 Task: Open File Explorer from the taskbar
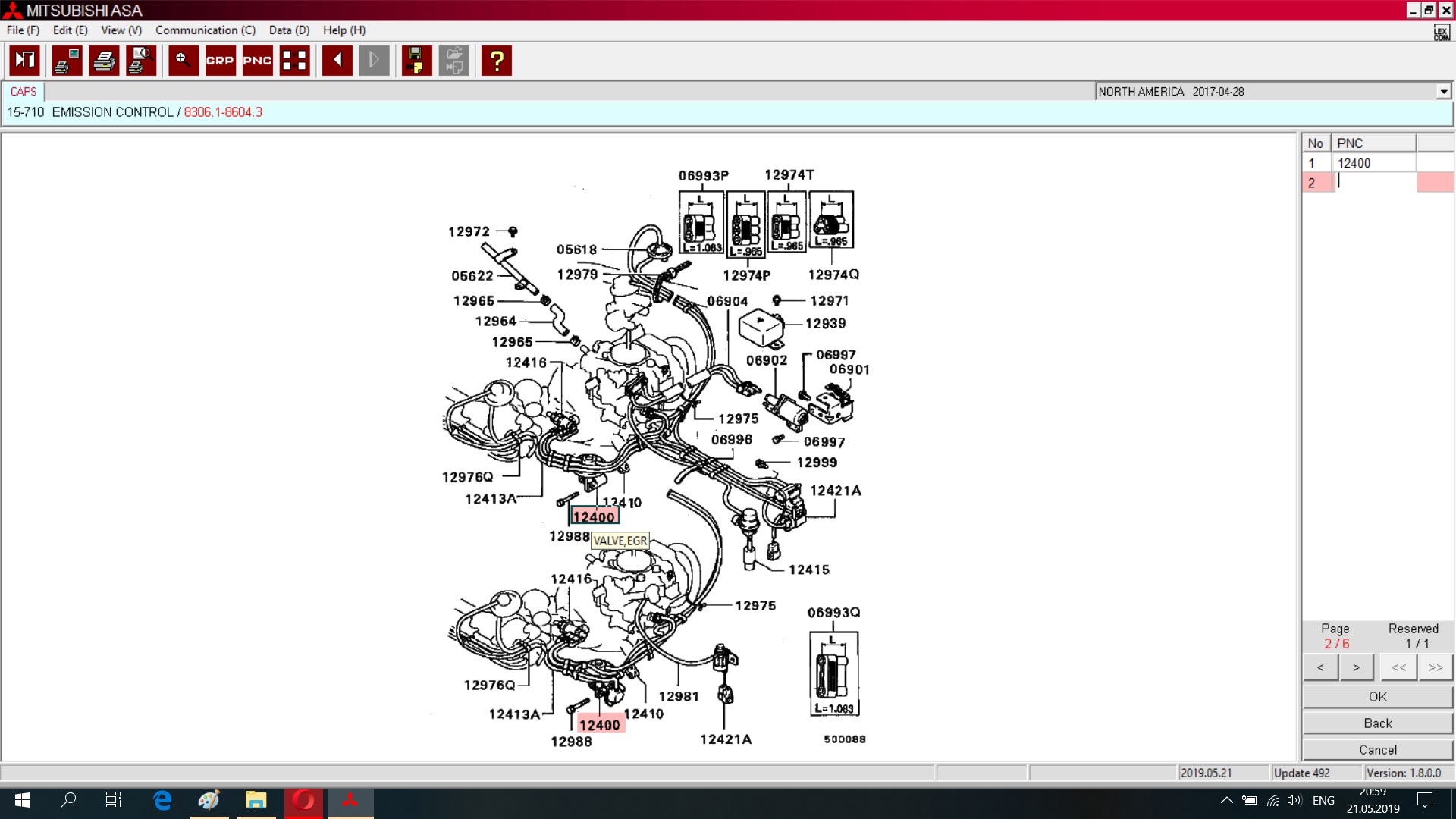pos(256,800)
